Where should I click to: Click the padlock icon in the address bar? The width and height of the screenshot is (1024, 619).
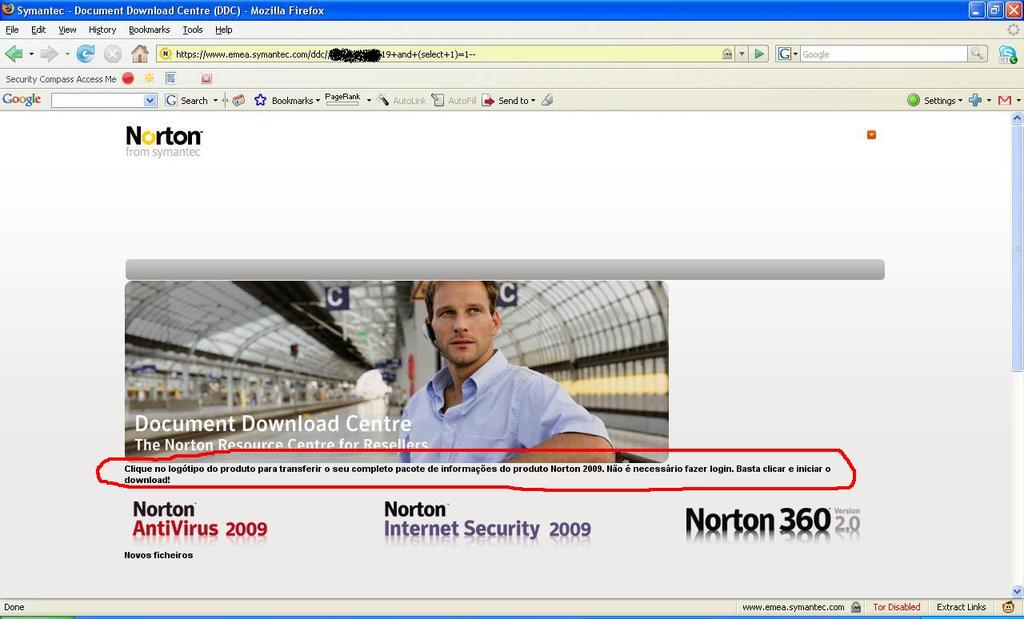pyautogui.click(x=727, y=54)
